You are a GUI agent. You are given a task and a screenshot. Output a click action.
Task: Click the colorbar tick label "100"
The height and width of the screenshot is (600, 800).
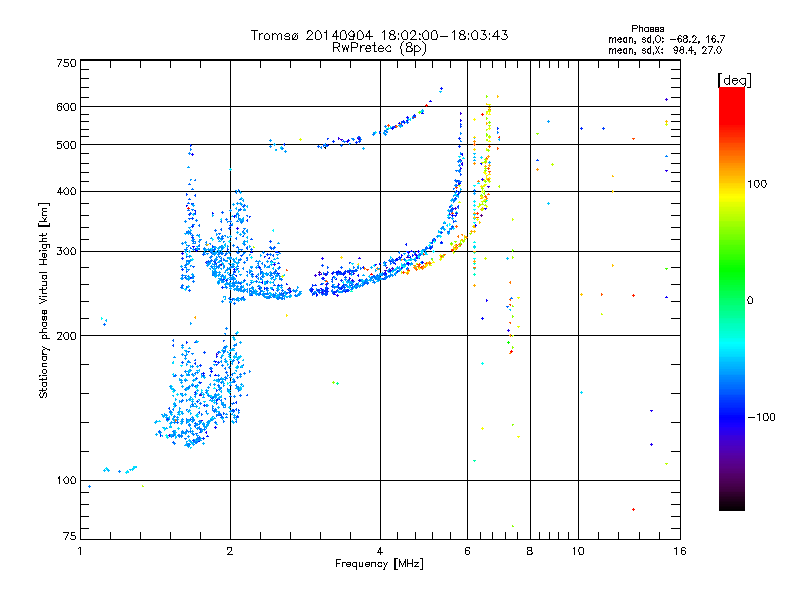(757, 184)
